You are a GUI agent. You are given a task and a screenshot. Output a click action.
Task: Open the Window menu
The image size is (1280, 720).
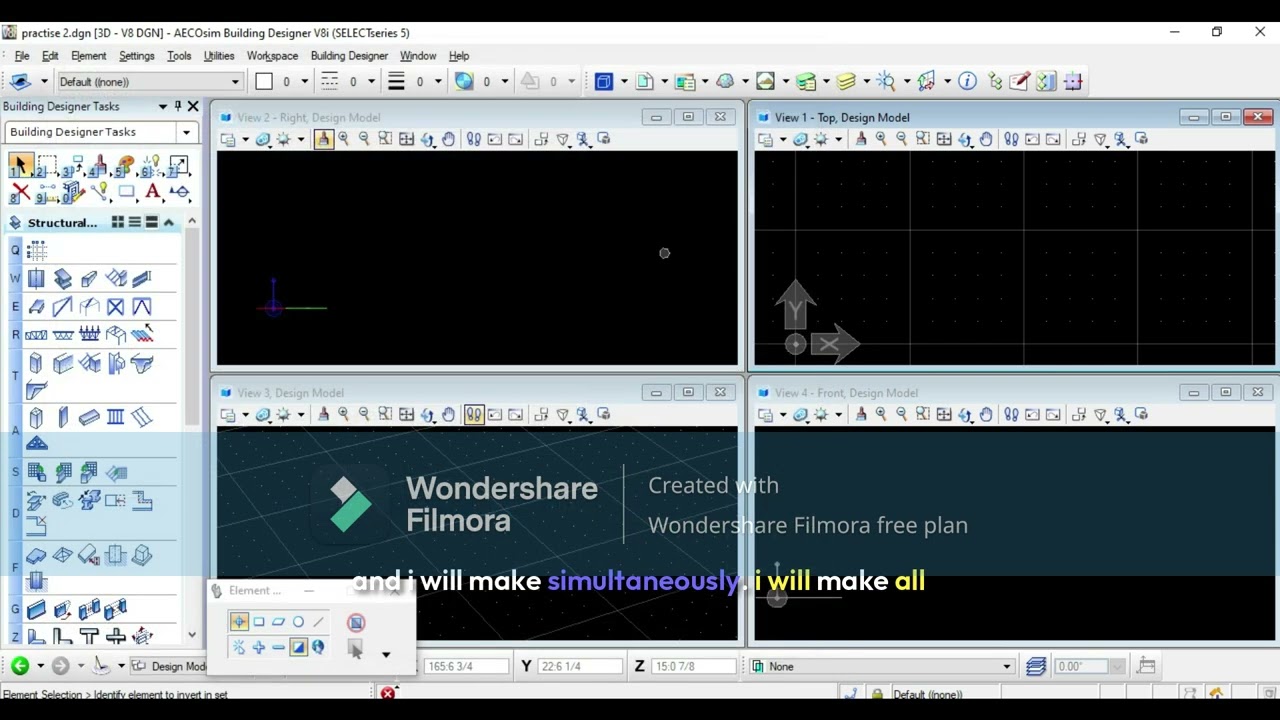418,56
